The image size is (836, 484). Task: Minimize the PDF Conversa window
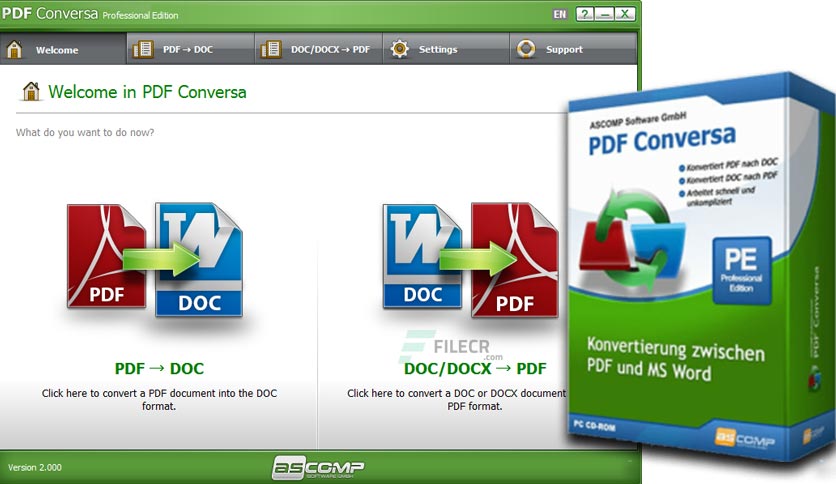pyautogui.click(x=605, y=14)
